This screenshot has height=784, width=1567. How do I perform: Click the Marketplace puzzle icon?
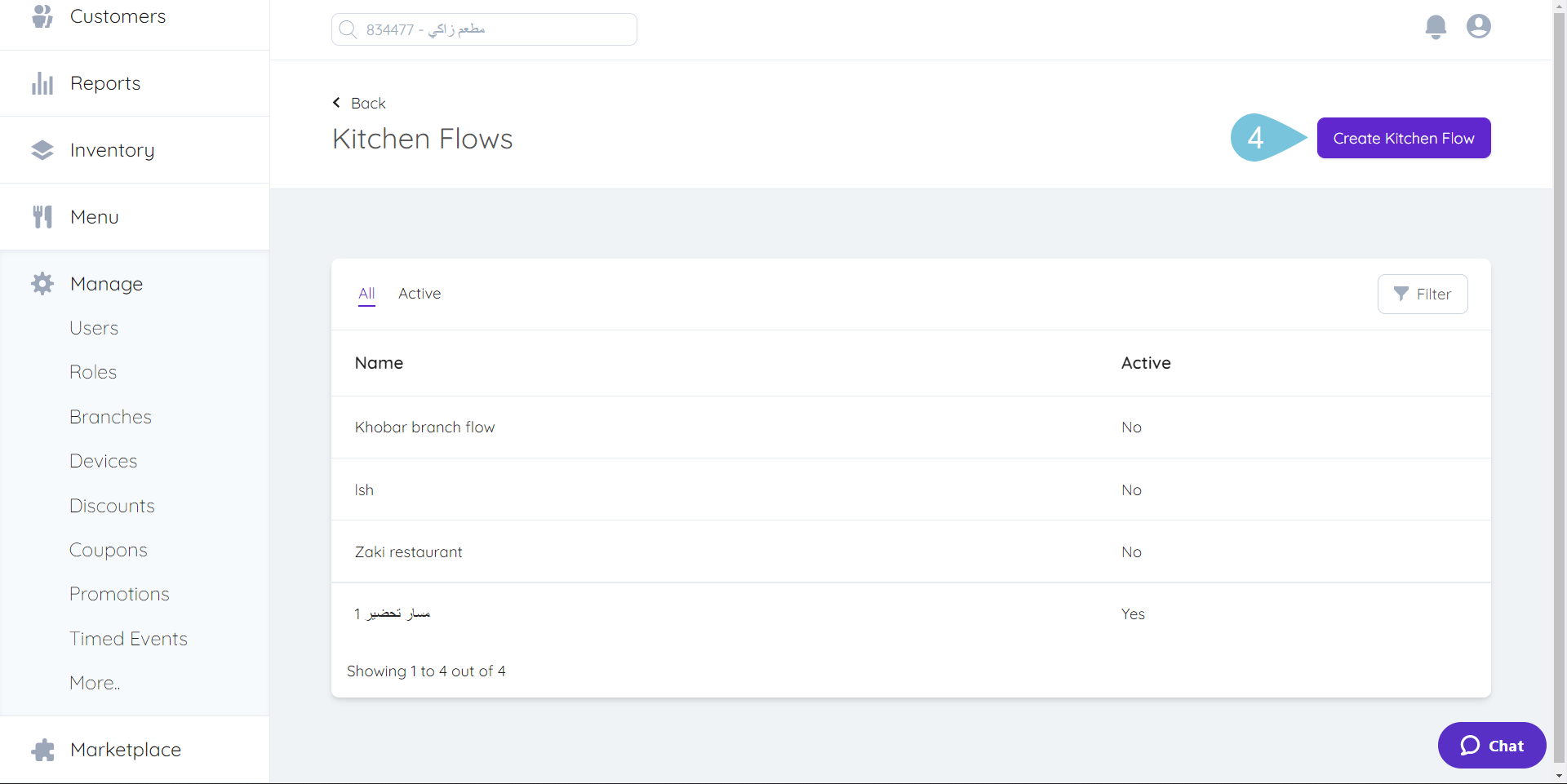42,749
